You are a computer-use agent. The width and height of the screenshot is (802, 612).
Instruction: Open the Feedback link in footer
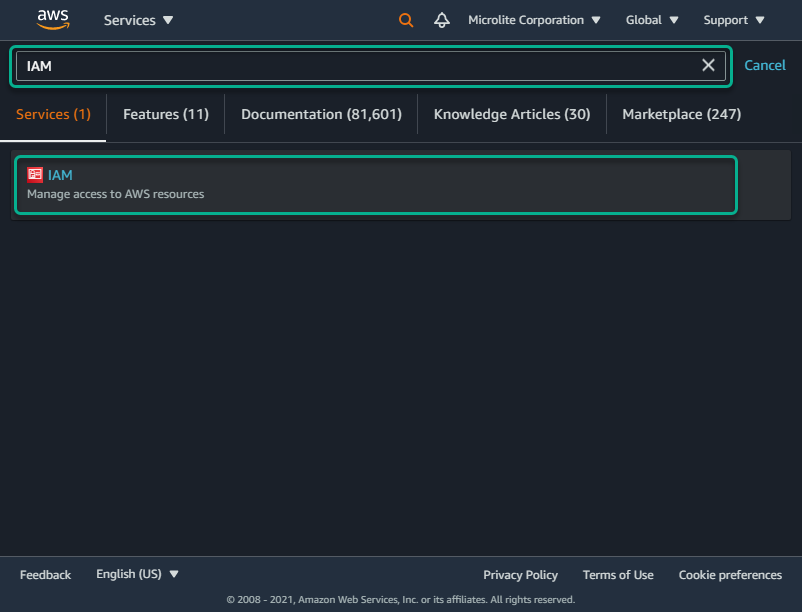[46, 575]
